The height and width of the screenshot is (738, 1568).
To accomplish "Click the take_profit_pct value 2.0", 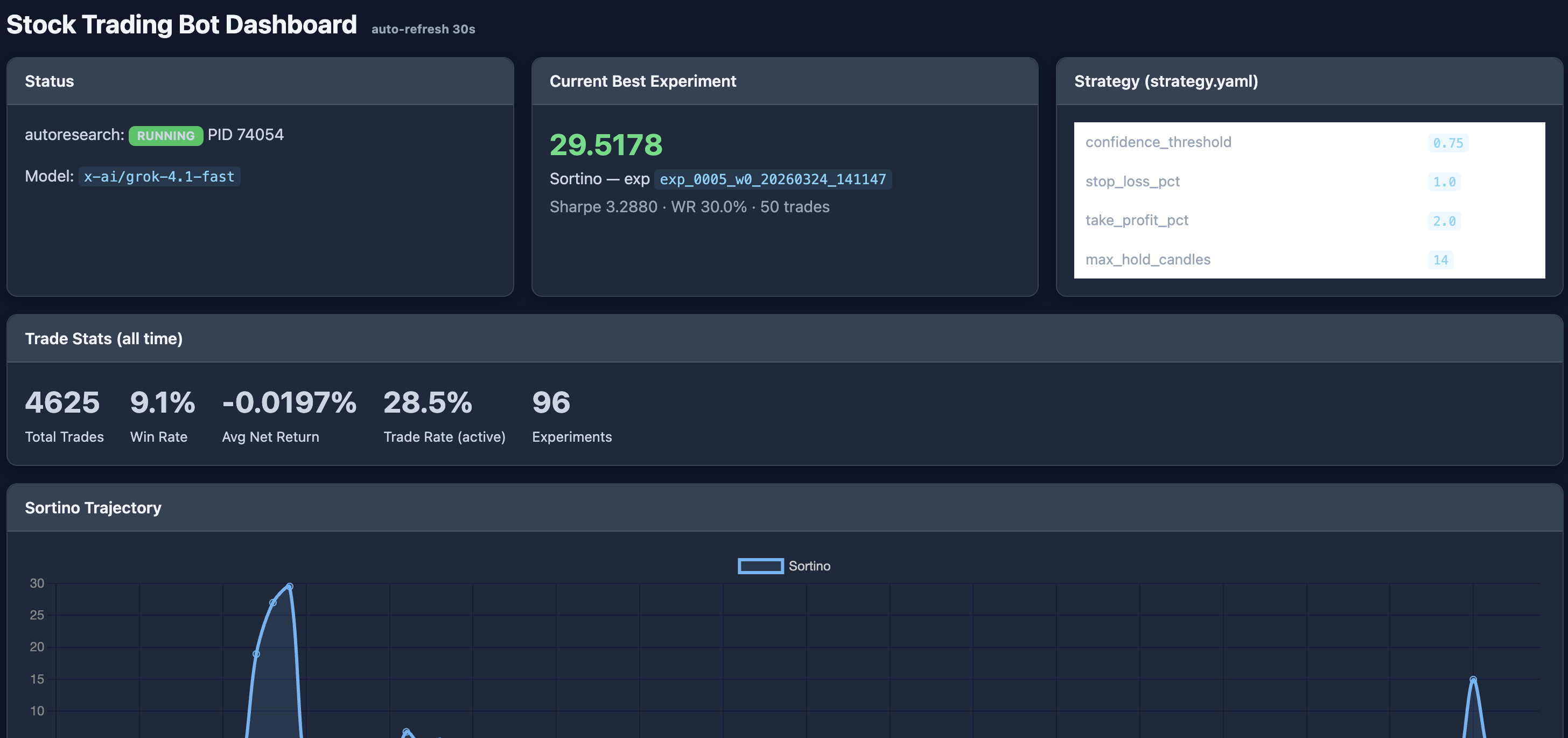I will 1444,221.
